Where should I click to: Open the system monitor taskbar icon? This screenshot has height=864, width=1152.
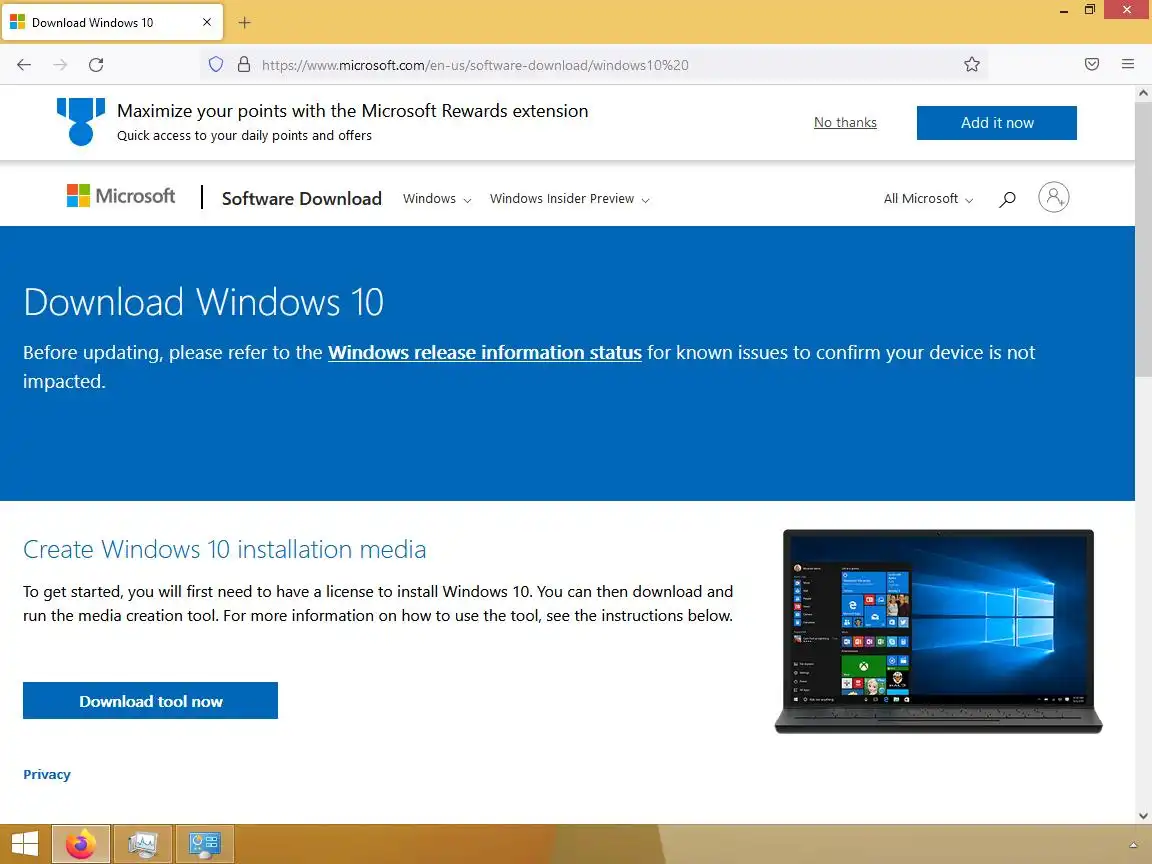click(143, 843)
